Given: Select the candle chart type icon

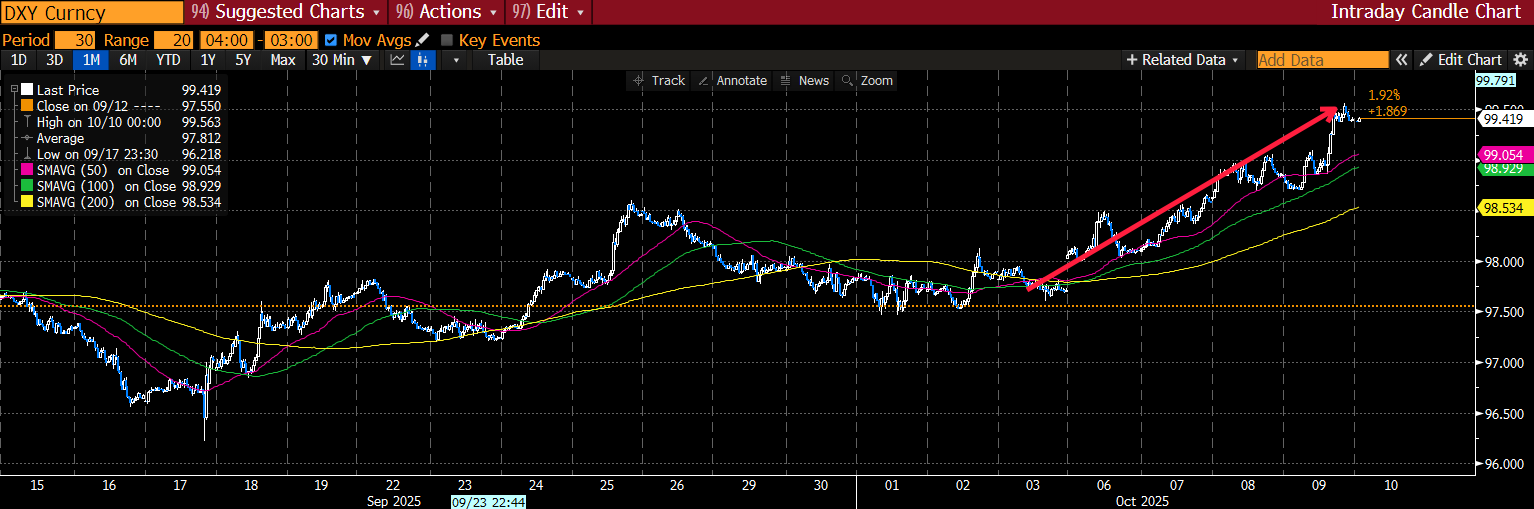Looking at the screenshot, I should [423, 60].
